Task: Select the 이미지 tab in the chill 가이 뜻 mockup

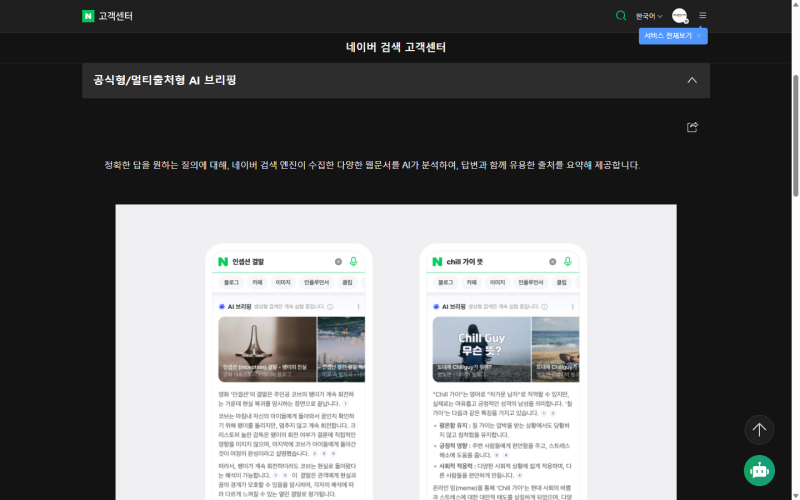Action: [x=497, y=283]
